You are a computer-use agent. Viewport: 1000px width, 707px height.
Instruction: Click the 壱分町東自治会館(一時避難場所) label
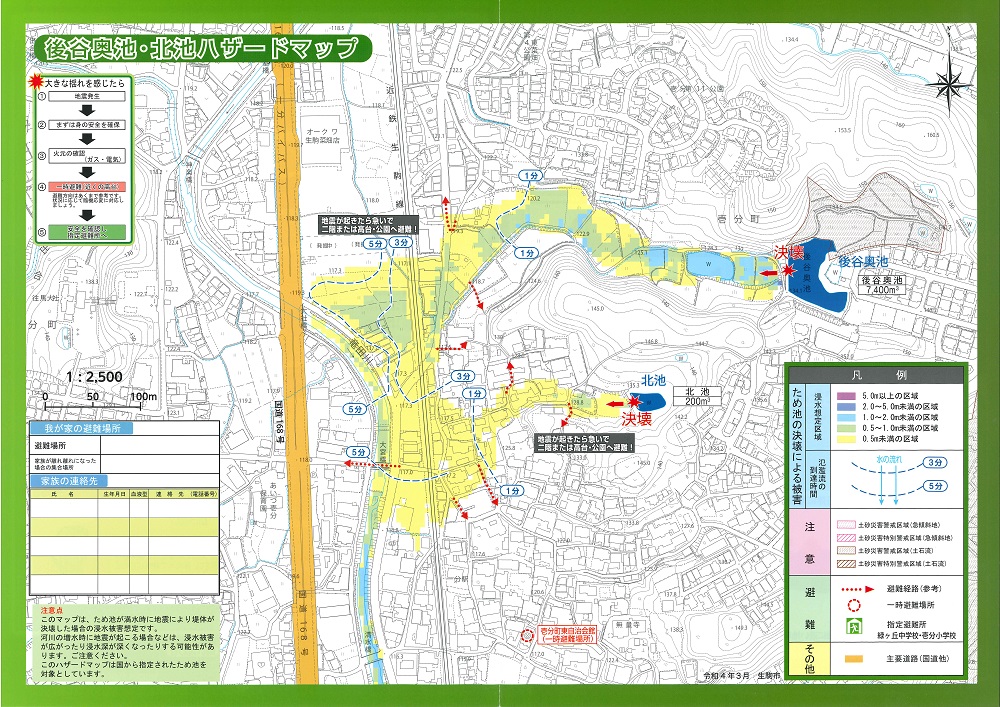click(566, 633)
